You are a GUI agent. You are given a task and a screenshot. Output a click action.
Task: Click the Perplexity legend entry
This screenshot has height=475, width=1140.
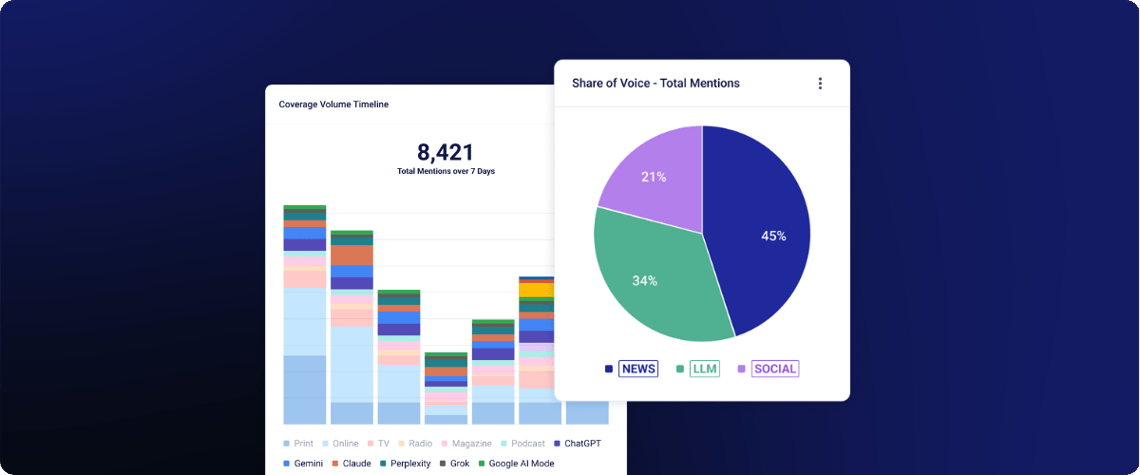tap(406, 463)
